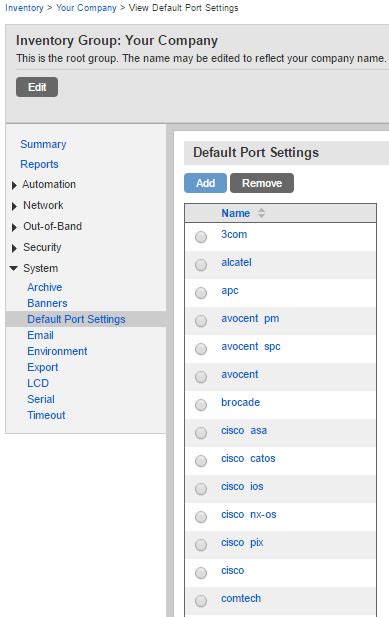The width and height of the screenshot is (389, 617).
Task: Open the Default Port Settings menu item
Action: [x=76, y=319]
